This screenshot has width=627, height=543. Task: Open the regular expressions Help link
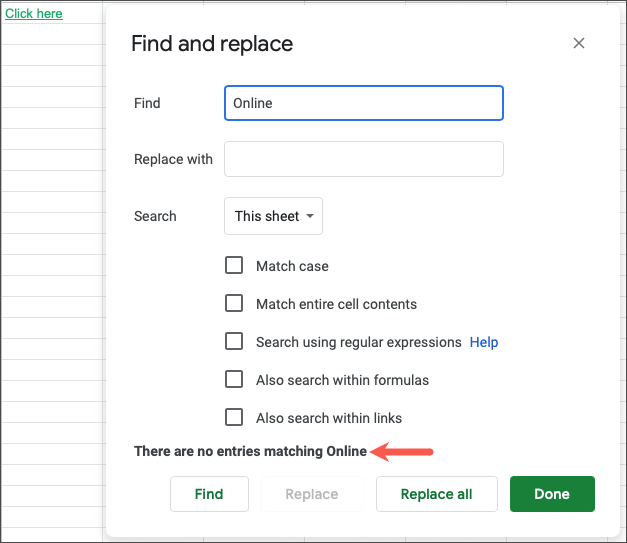click(x=484, y=342)
